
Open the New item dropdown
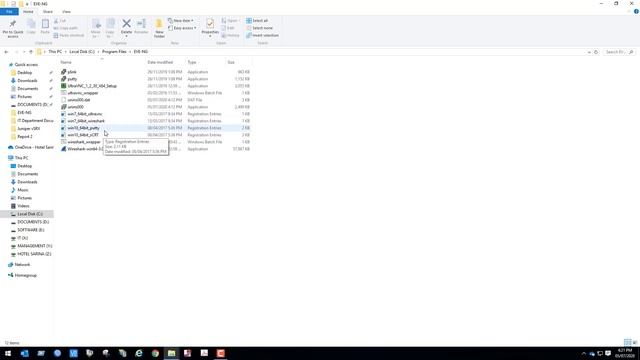pyautogui.click(x=181, y=21)
